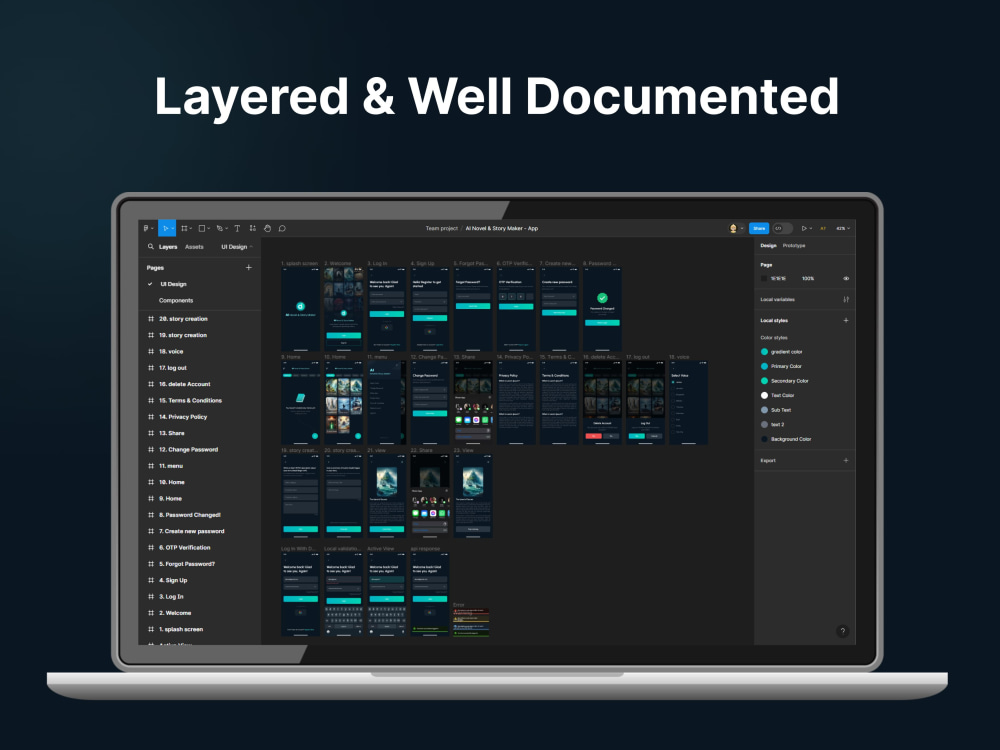Select the Error frame on canvas
The width and height of the screenshot is (1000, 750).
pyautogui.click(x=471, y=622)
